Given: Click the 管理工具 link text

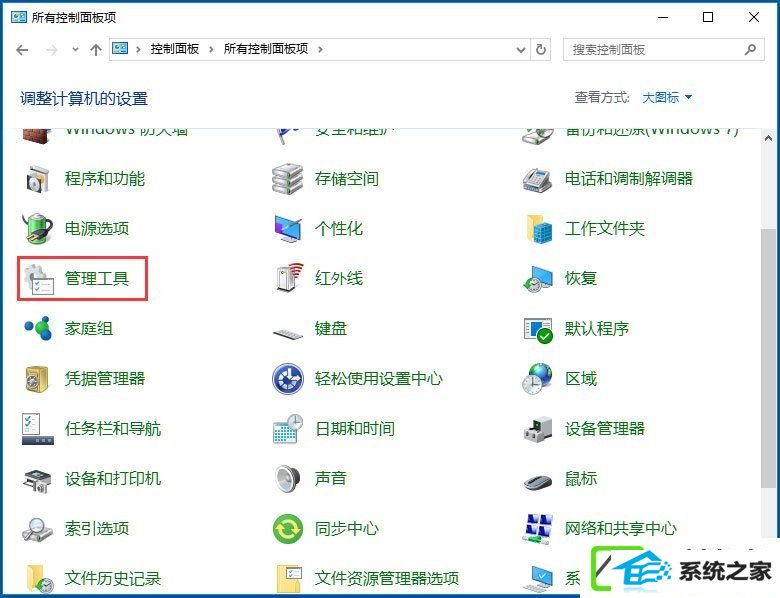Looking at the screenshot, I should (97, 279).
